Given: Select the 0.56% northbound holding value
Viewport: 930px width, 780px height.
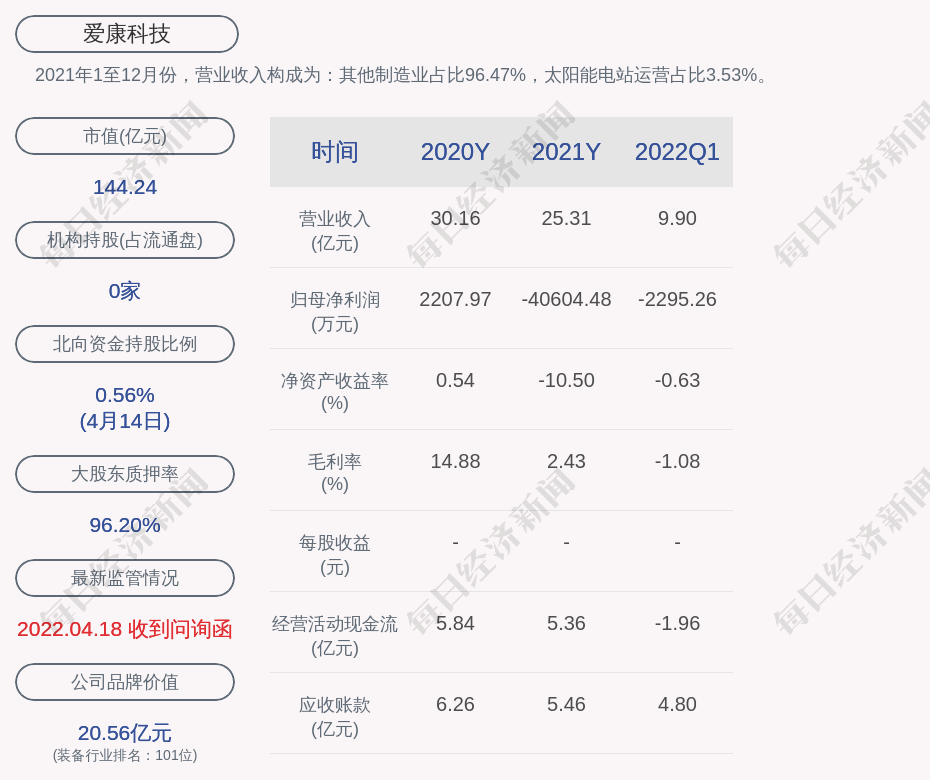Looking at the screenshot, I should [125, 395].
